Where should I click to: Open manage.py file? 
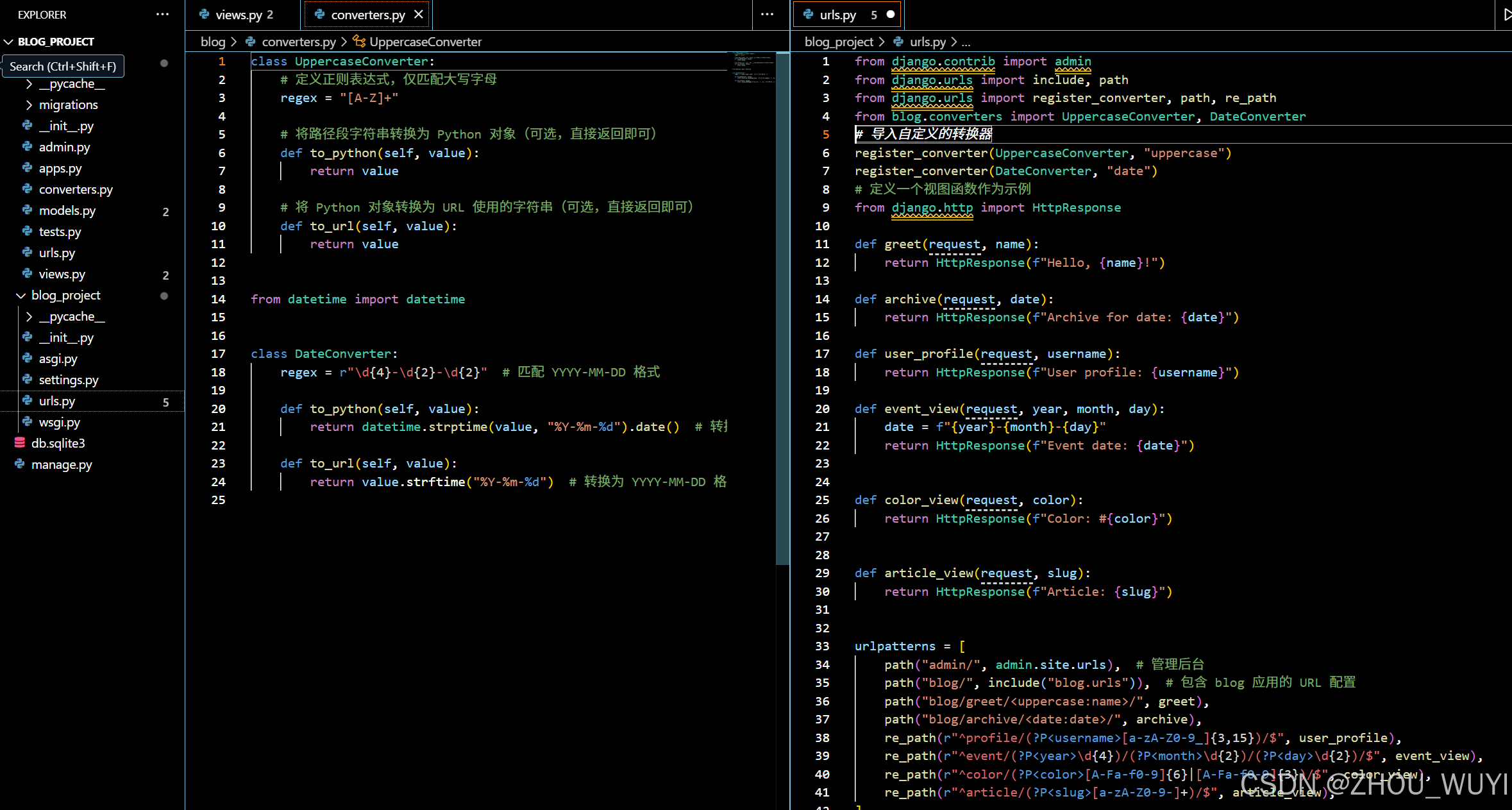click(x=62, y=465)
